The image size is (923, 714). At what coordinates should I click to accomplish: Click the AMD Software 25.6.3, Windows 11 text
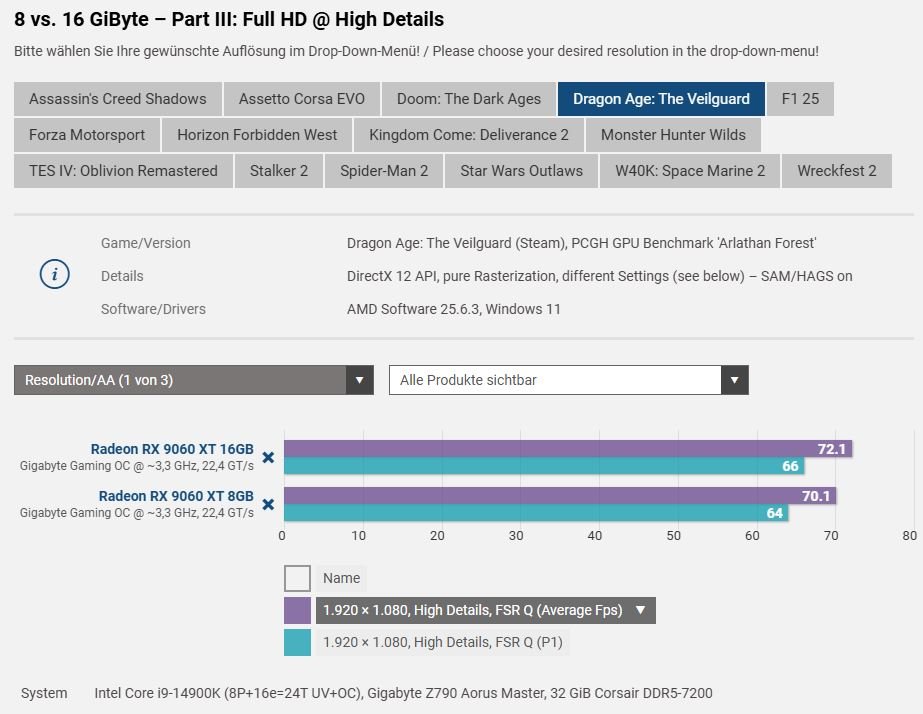tap(454, 309)
